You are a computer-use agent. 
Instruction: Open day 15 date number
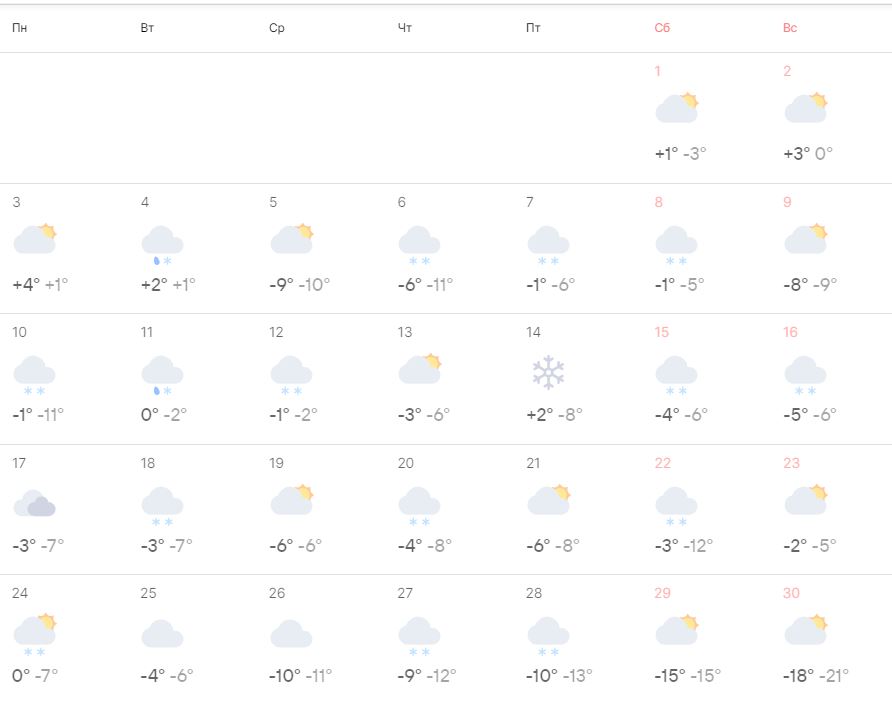click(661, 332)
